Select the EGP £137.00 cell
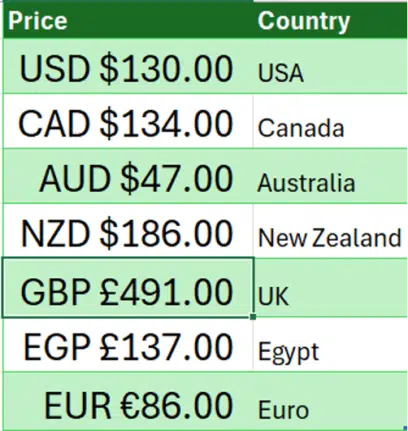This screenshot has height=431, width=408. [128, 345]
